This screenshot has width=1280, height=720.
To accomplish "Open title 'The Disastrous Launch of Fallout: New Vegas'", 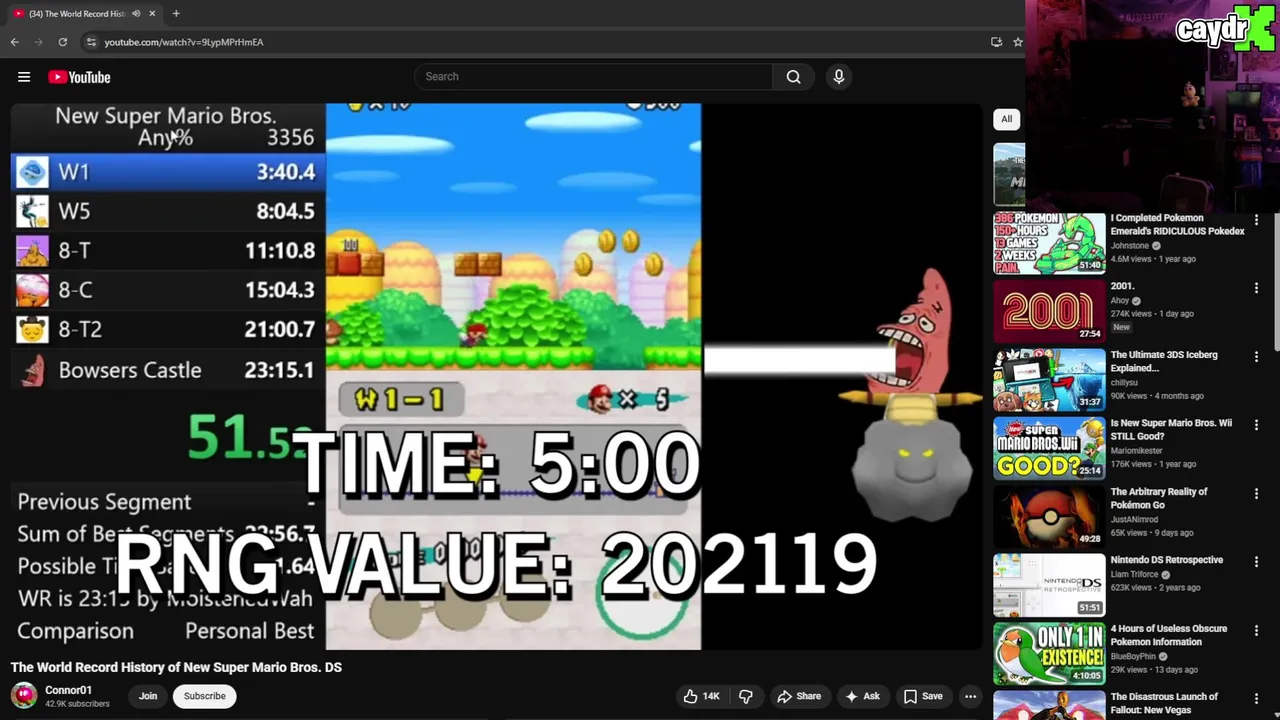I will [1164, 703].
